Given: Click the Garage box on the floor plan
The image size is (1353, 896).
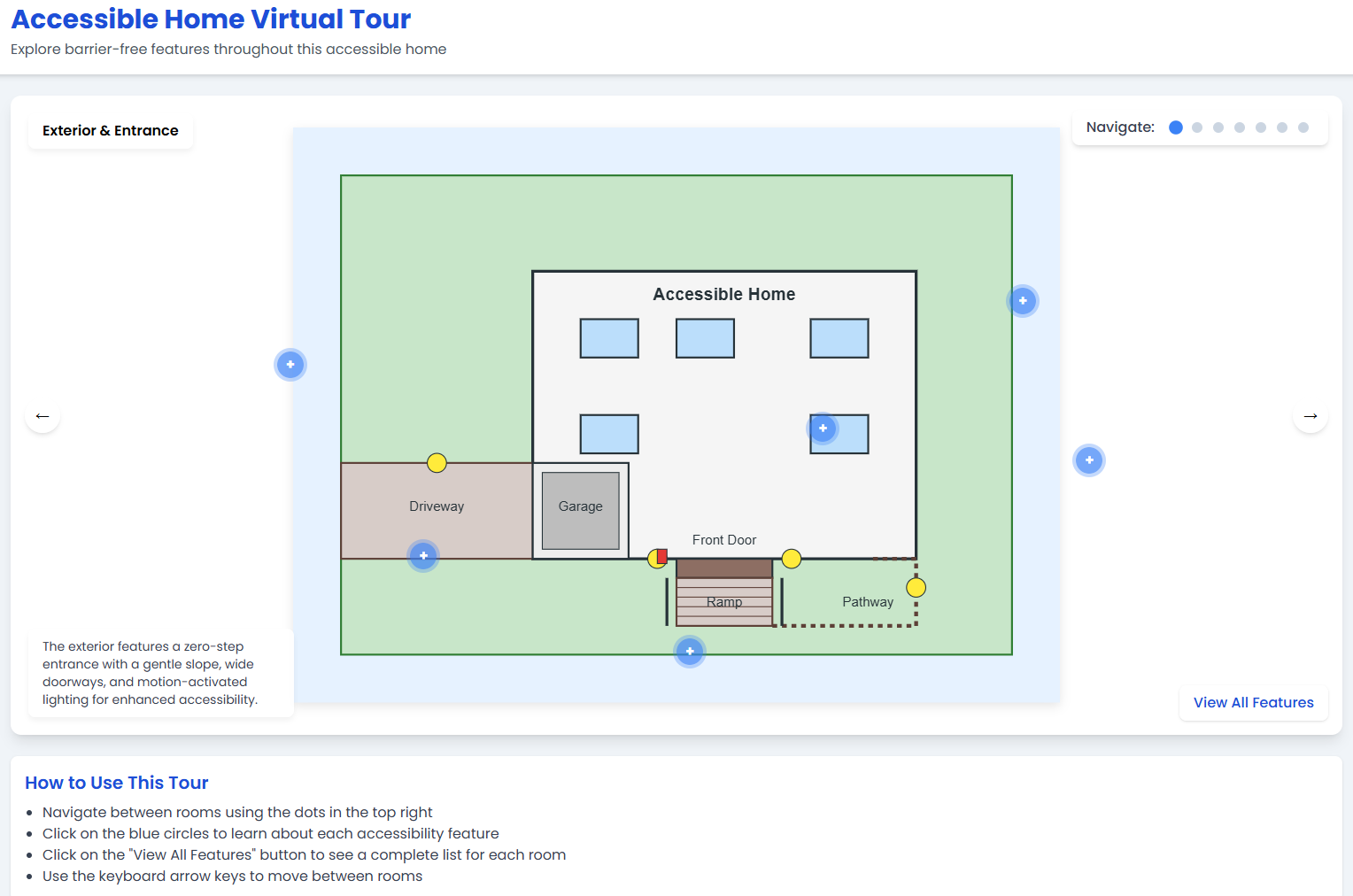Looking at the screenshot, I should tap(581, 511).
